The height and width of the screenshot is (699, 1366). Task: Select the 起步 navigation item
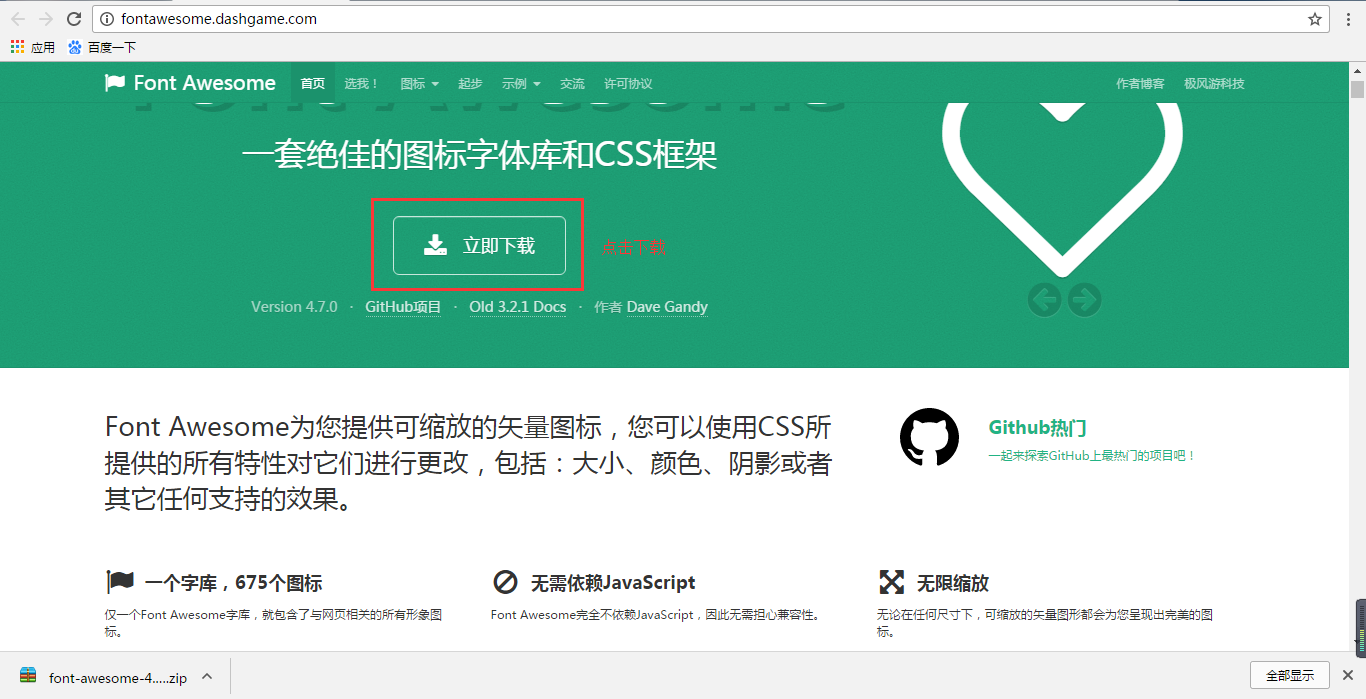tap(470, 84)
